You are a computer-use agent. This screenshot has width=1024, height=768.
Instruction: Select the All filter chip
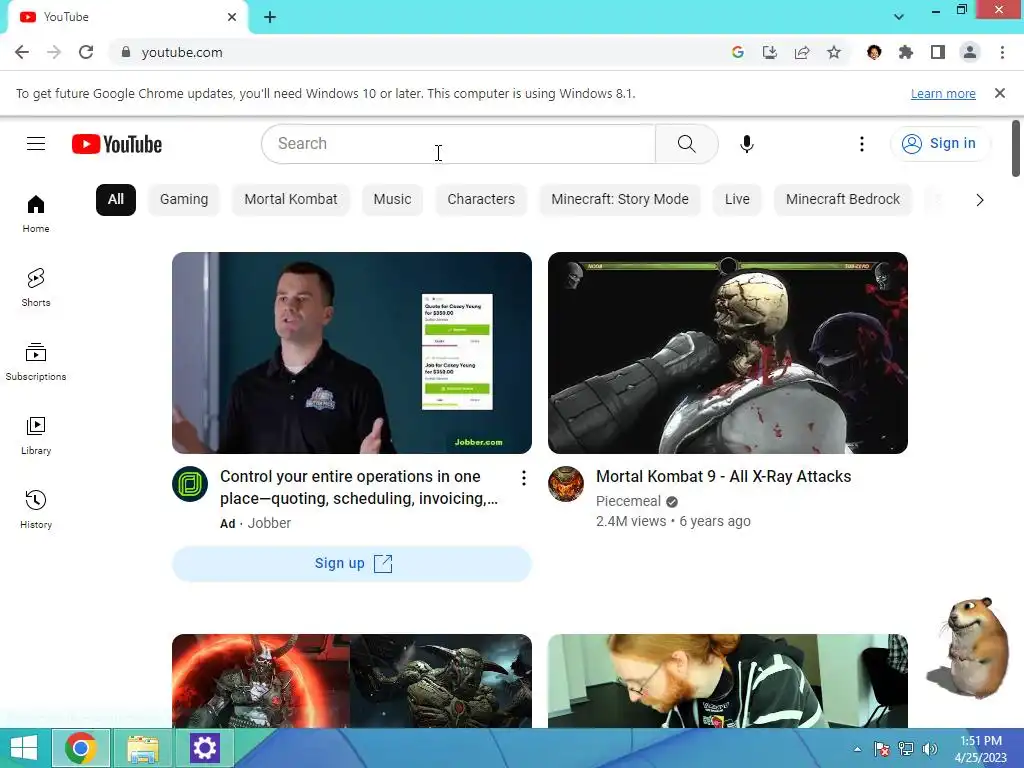(x=116, y=199)
